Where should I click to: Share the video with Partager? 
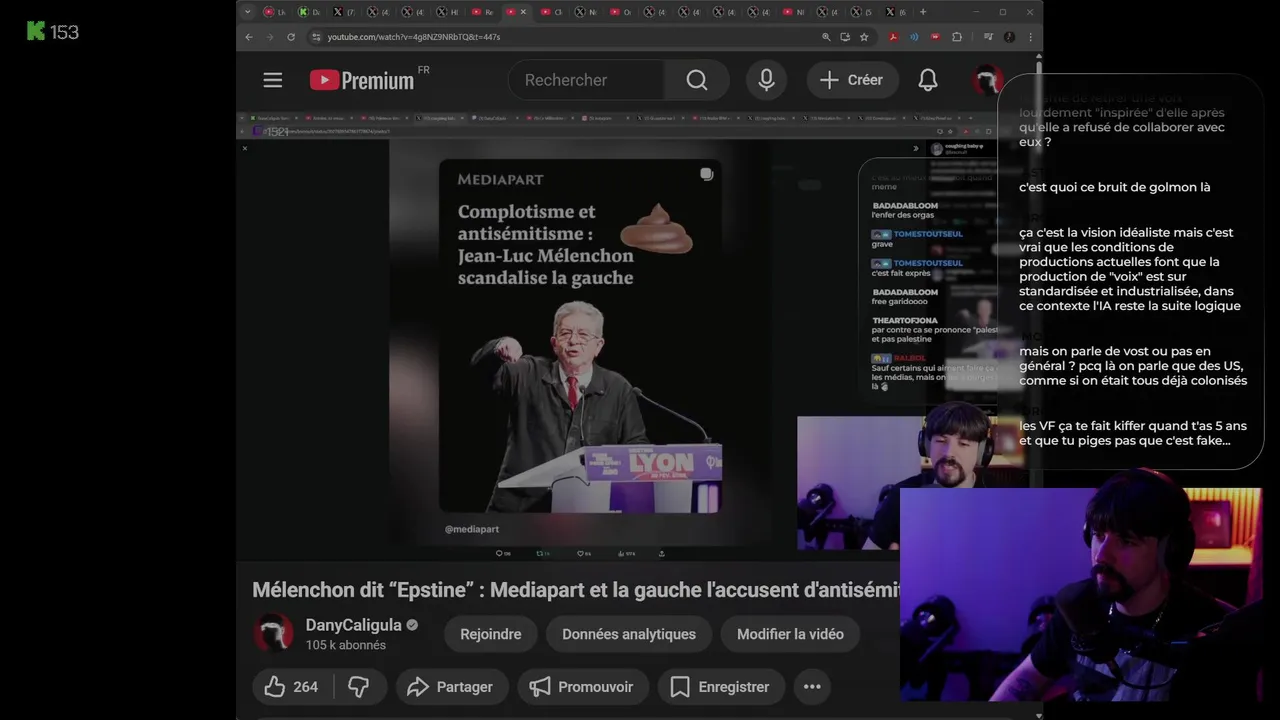coord(451,687)
